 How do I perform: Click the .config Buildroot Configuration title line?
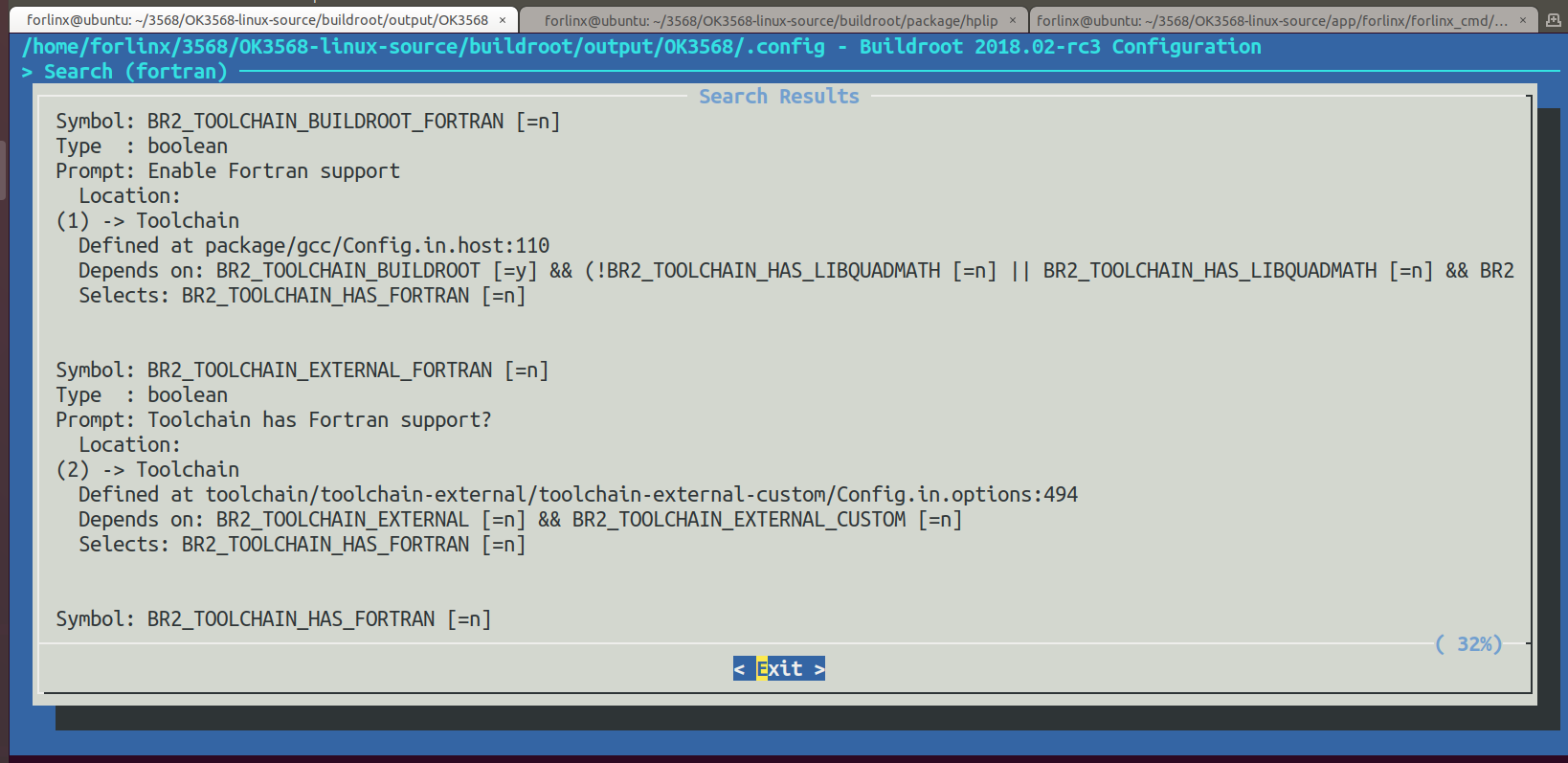tap(641, 47)
